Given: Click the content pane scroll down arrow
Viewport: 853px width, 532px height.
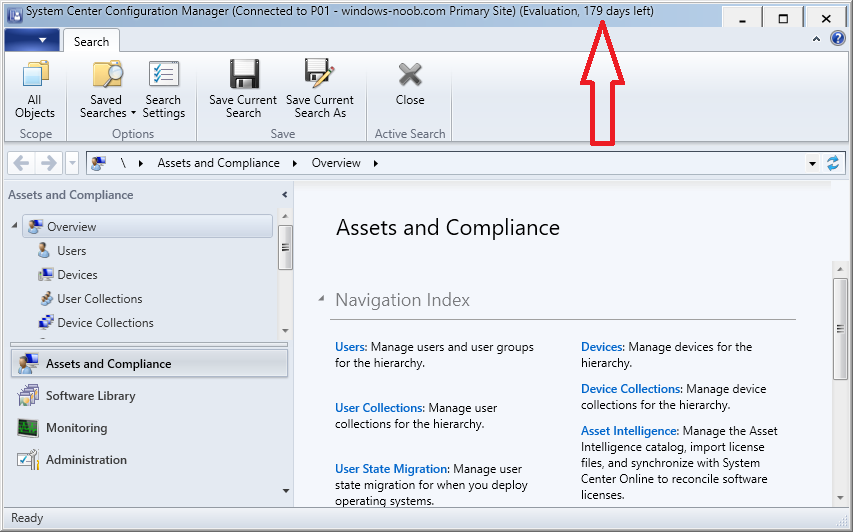Looking at the screenshot, I should pos(840,498).
